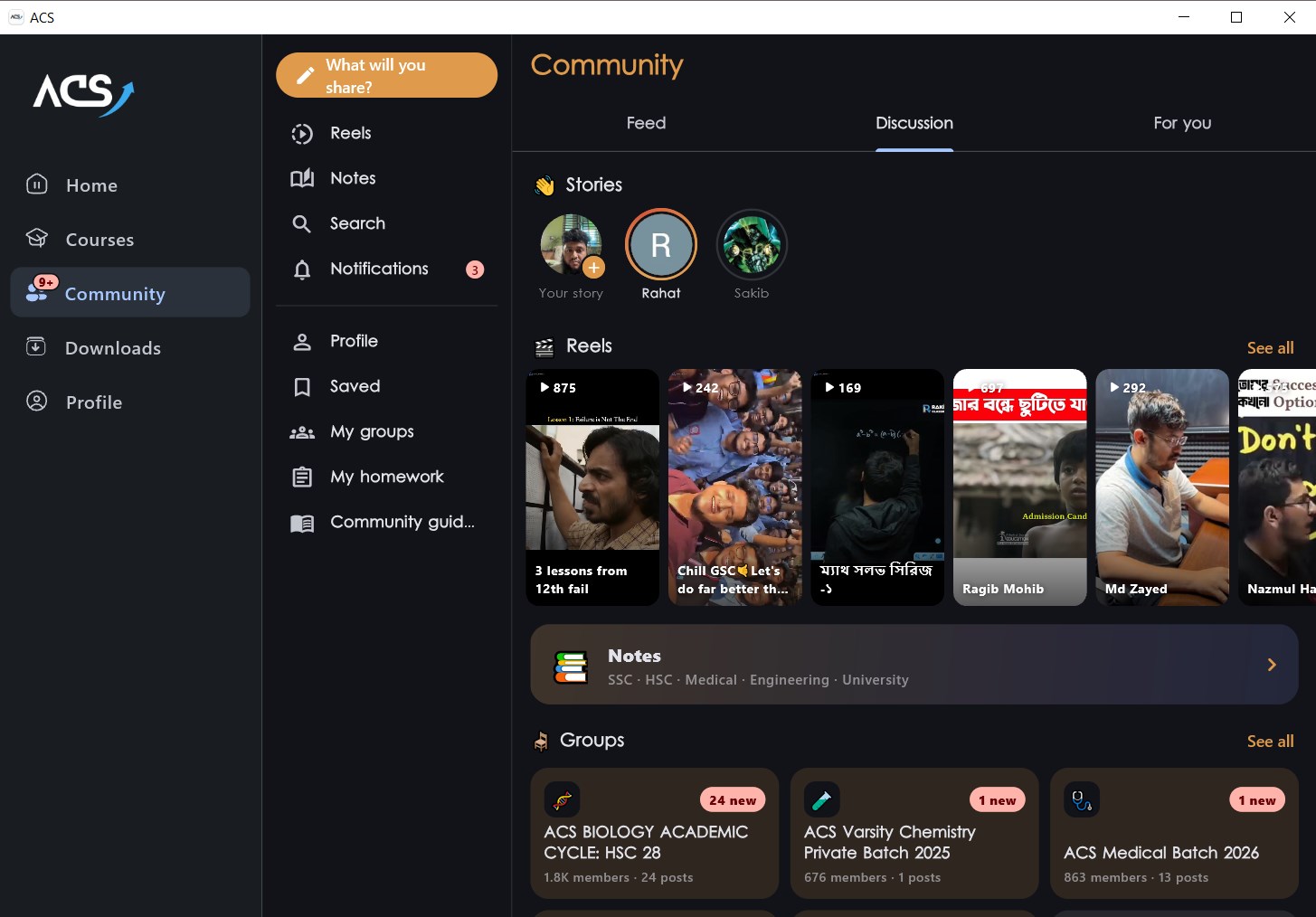Screen dimensions: 1316x917
Task: Switch to the For you tab
Action: 1182,123
